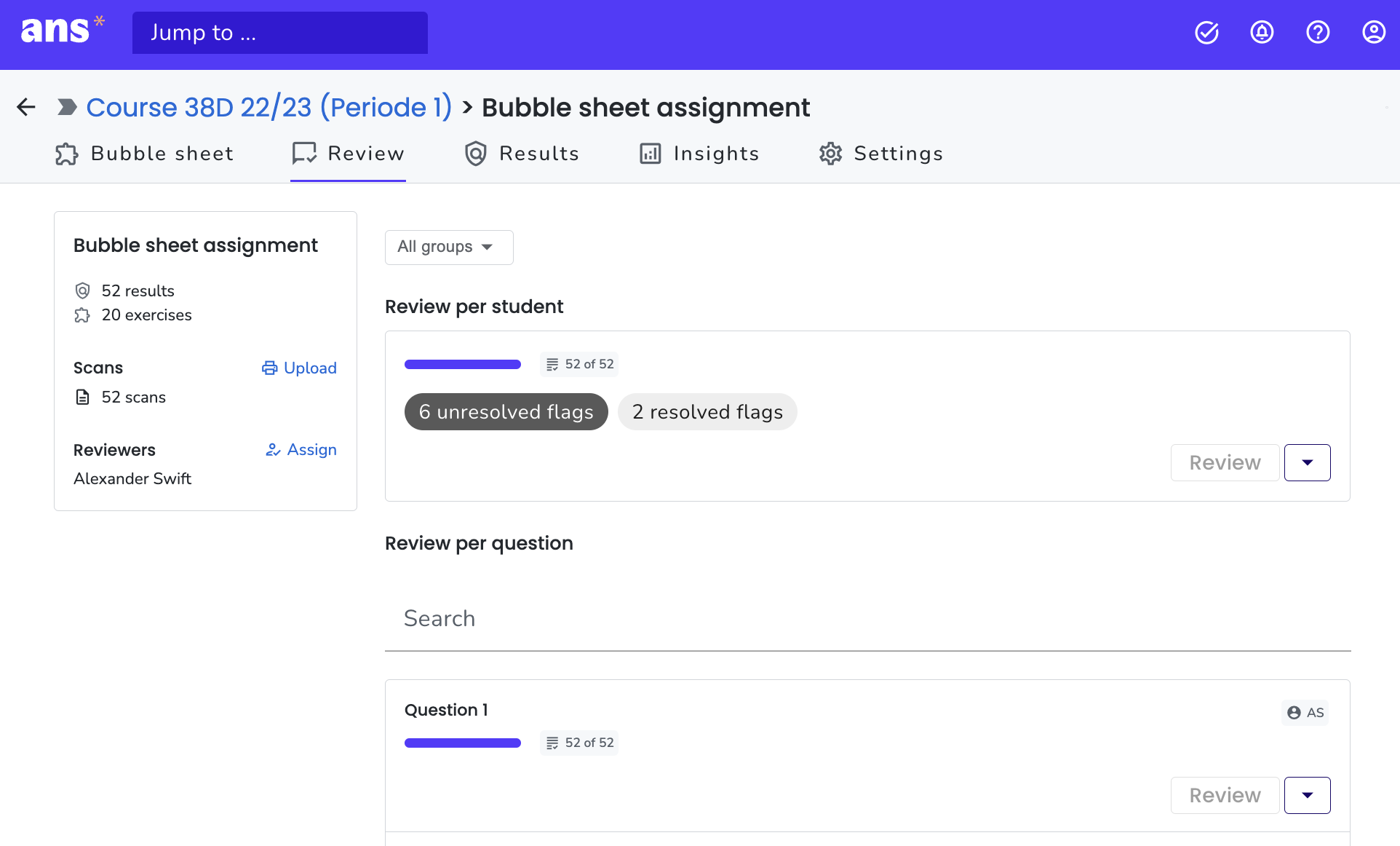Image resolution: width=1400 pixels, height=846 pixels.
Task: Click the Question 1 progress bar
Action: tap(463, 743)
